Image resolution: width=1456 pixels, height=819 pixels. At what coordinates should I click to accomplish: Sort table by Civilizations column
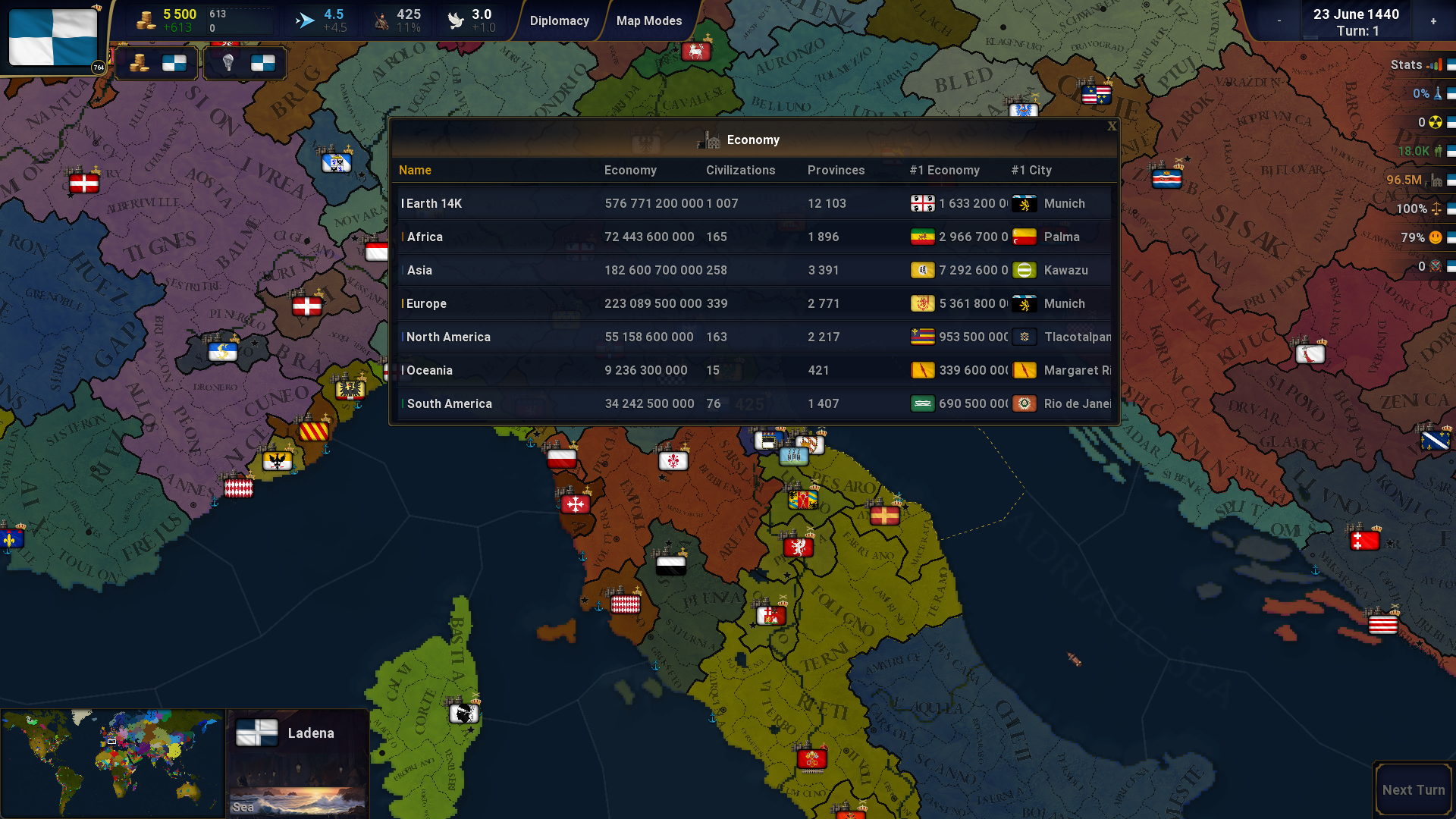coord(740,170)
